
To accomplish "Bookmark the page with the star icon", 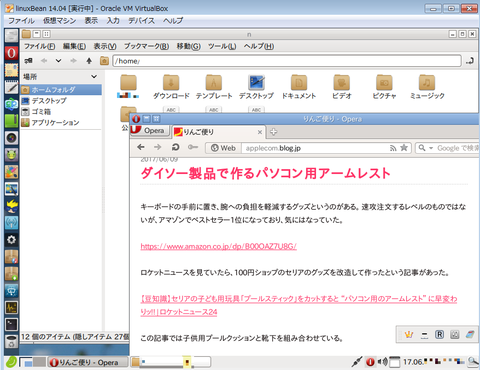I will click(x=404, y=148).
